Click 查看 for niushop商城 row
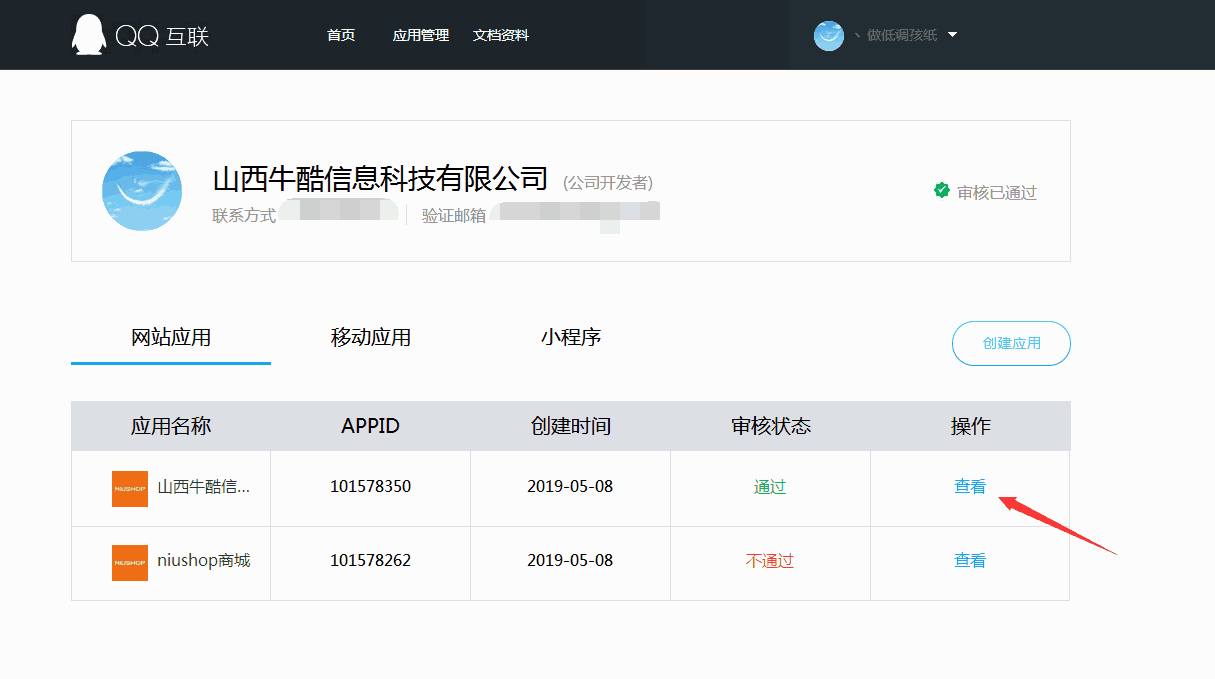 [970, 561]
